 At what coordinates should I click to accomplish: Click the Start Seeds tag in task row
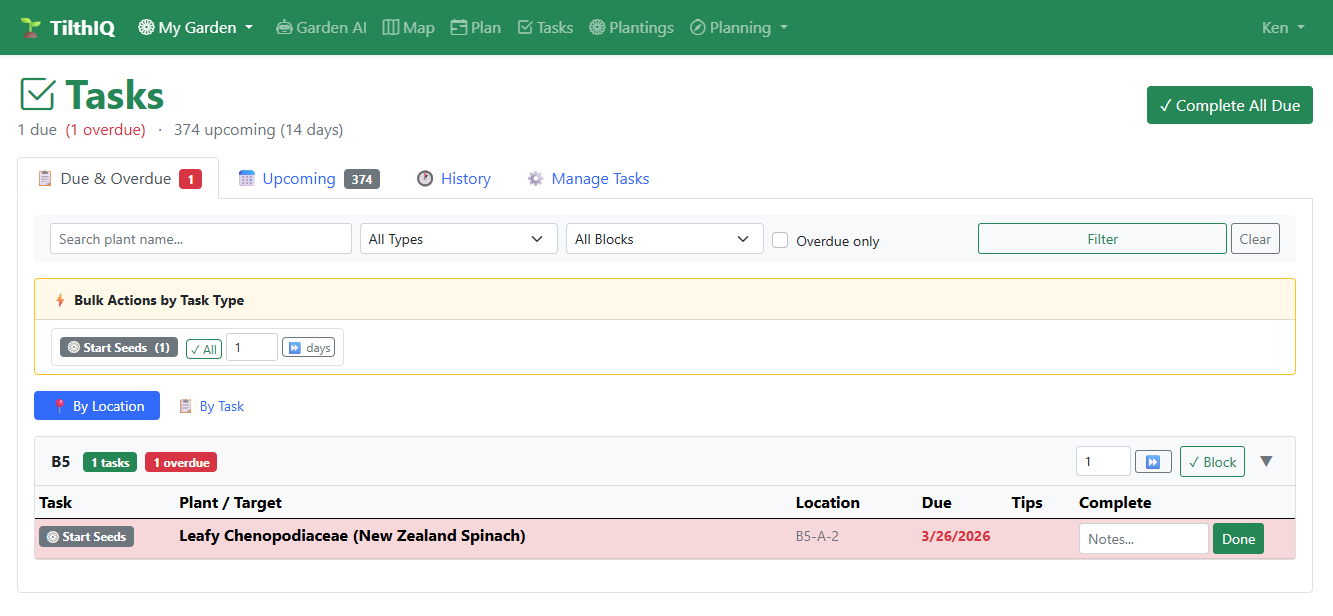coord(86,537)
